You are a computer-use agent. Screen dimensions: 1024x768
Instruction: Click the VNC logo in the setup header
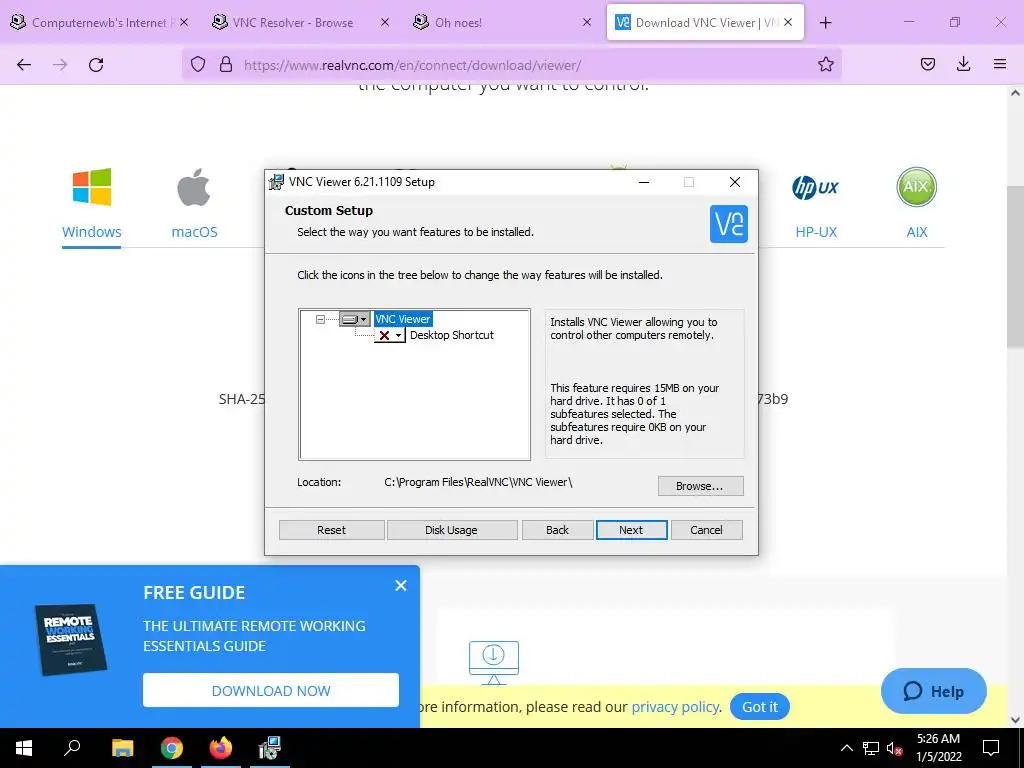(729, 224)
